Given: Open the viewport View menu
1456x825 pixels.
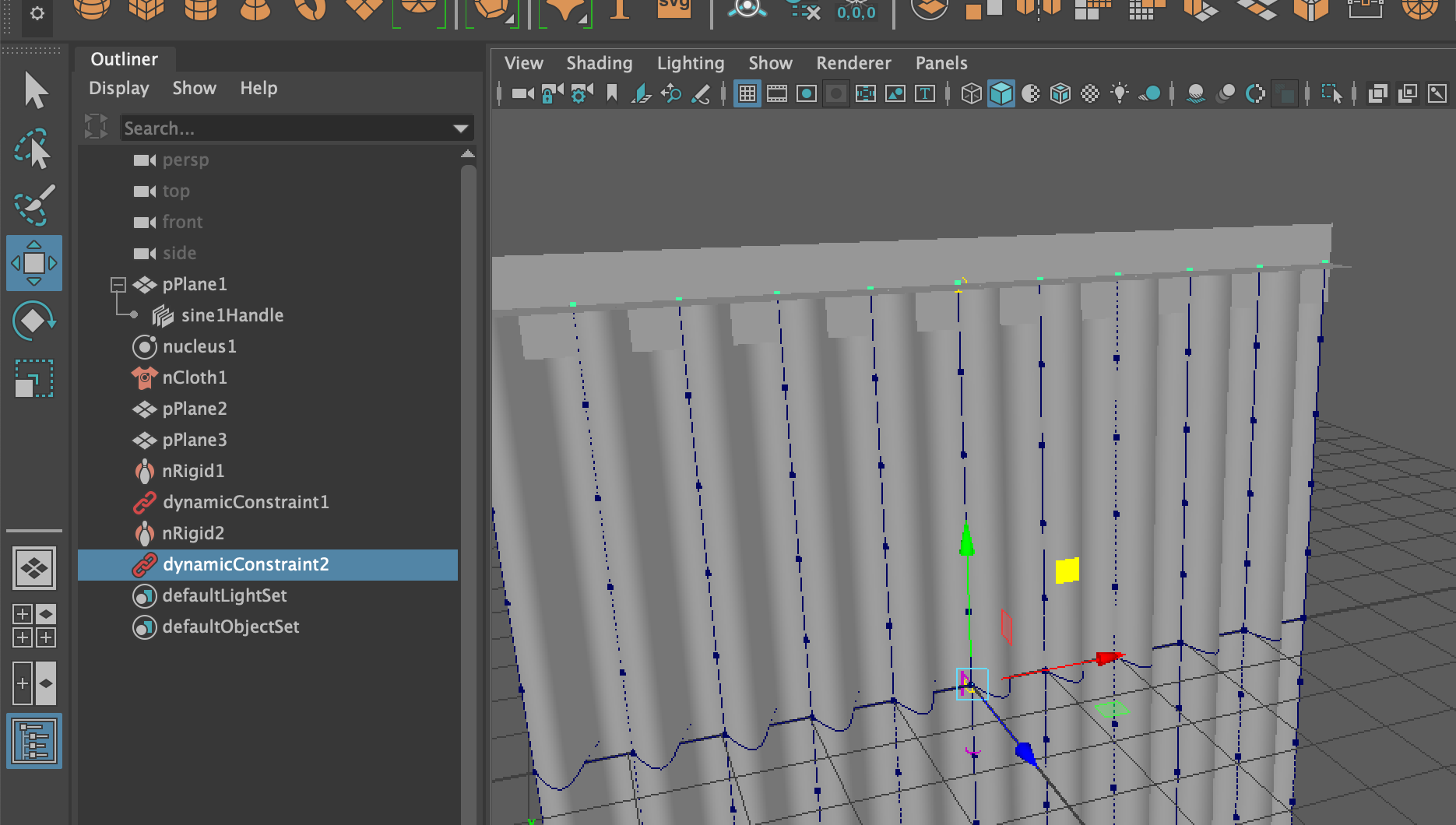Looking at the screenshot, I should [524, 64].
